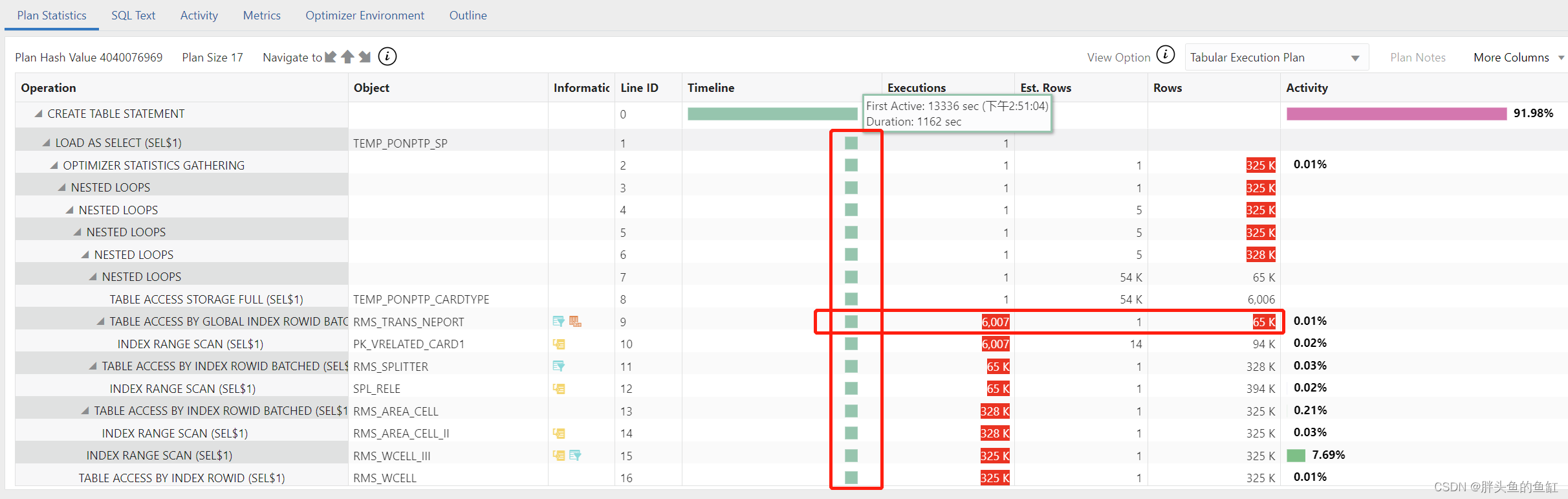Click the Navigate-to last-row arrow icon
This screenshot has height=499, width=1568.
point(365,57)
